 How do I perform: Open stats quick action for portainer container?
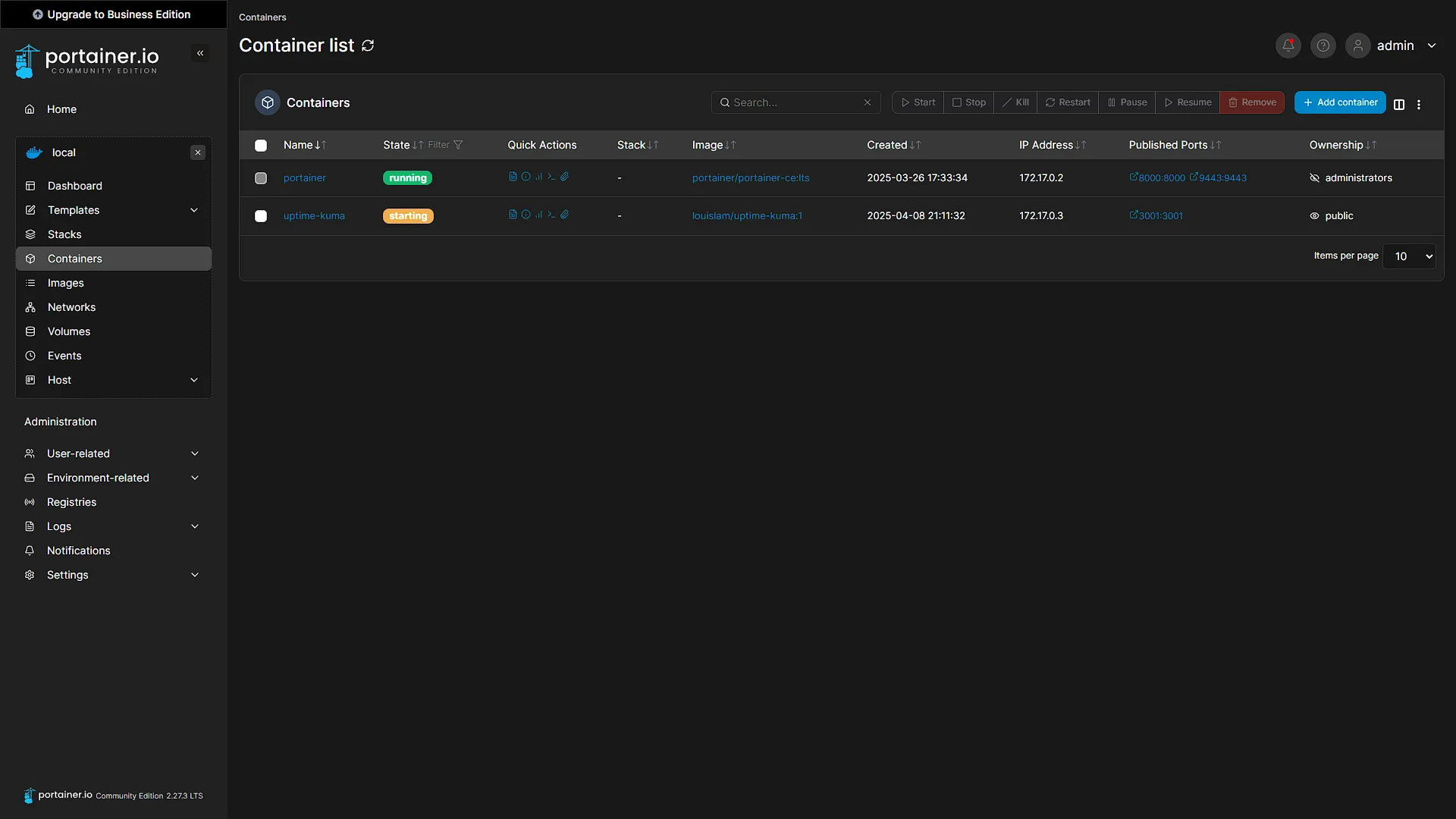538,177
